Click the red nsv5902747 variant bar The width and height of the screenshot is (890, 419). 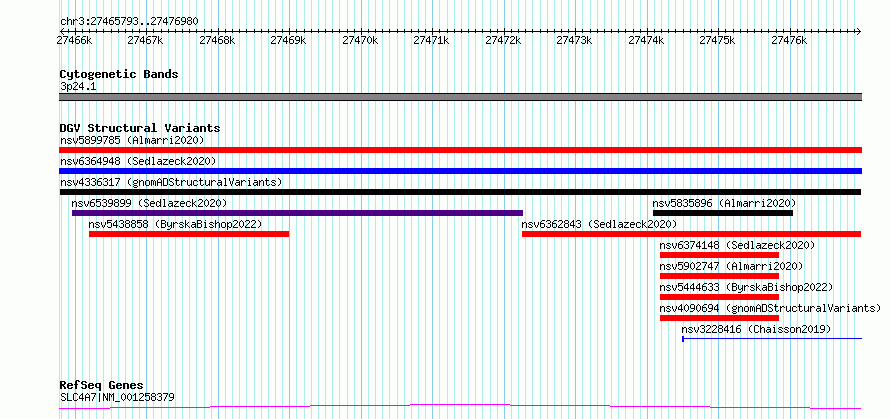[x=719, y=276]
